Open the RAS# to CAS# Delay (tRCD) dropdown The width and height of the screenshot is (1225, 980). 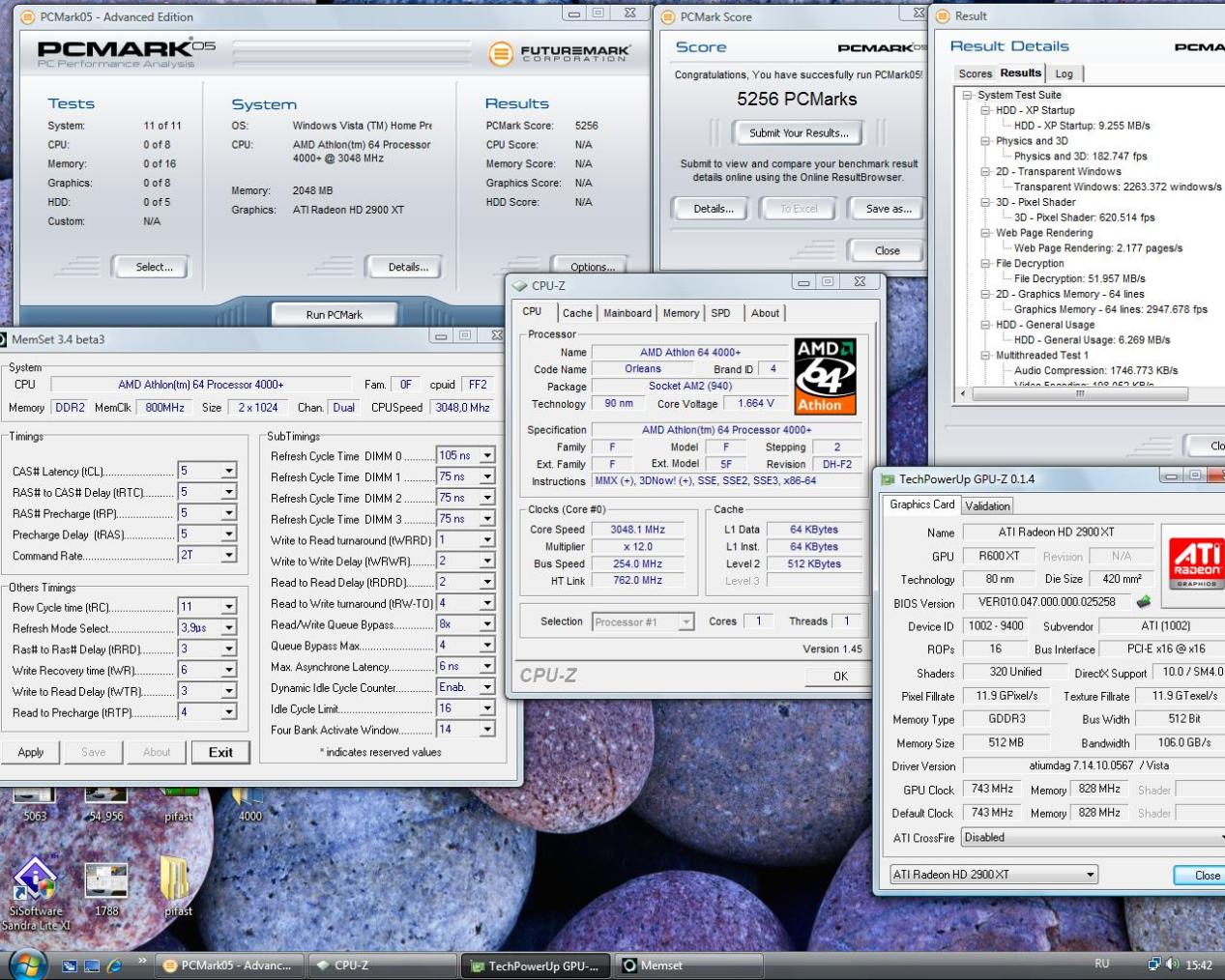coord(229,493)
